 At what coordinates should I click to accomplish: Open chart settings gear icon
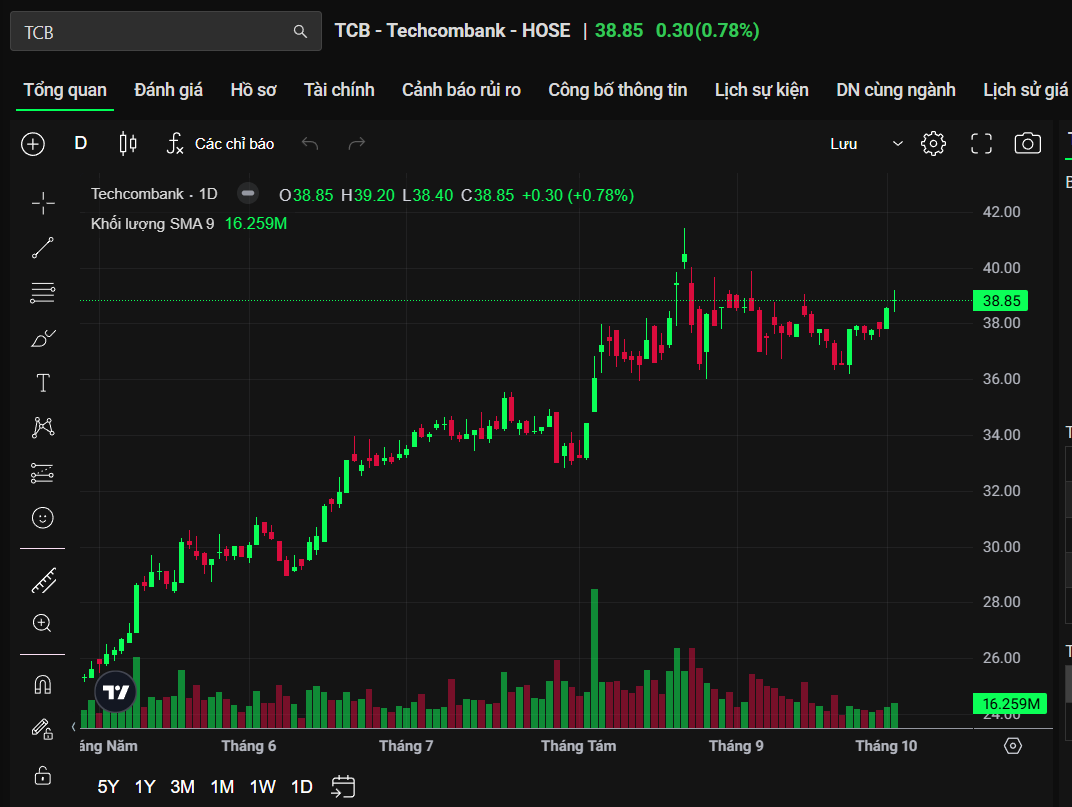pos(933,144)
